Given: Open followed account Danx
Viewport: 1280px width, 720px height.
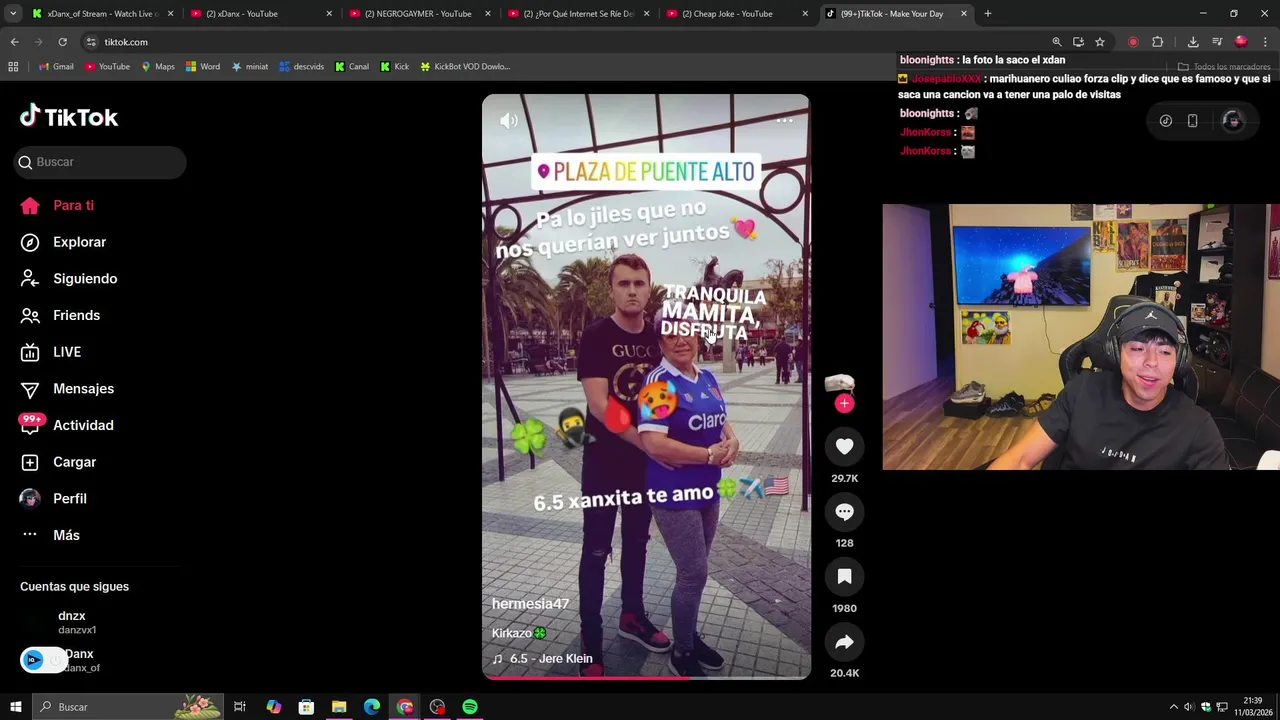Looking at the screenshot, I should click(78, 660).
